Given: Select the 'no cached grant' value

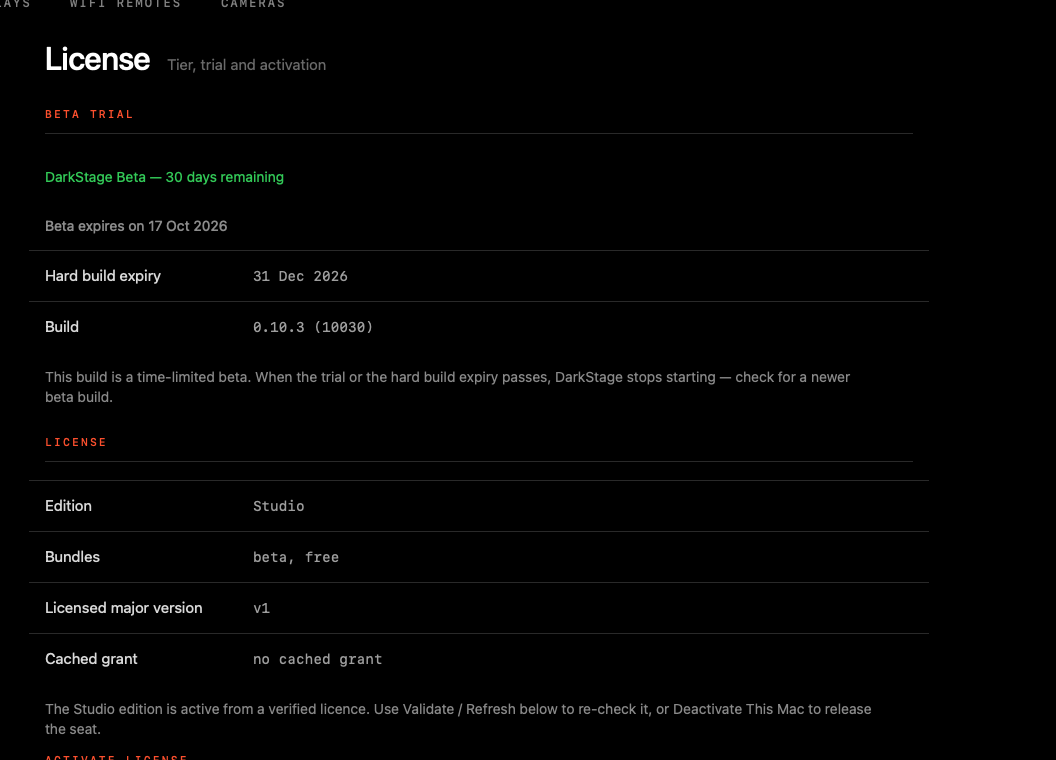Looking at the screenshot, I should click(x=318, y=659).
